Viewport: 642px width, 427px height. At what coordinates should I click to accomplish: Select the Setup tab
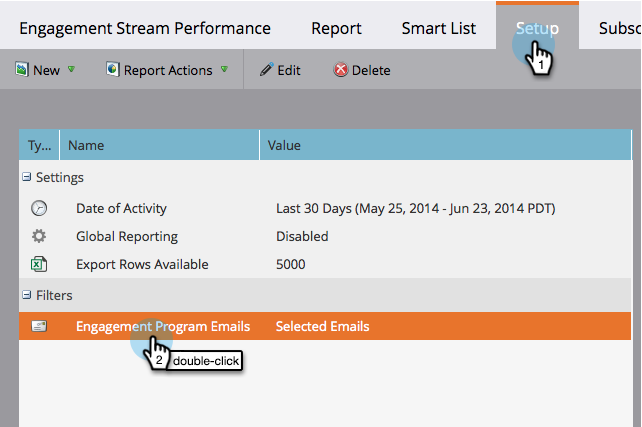point(537,28)
